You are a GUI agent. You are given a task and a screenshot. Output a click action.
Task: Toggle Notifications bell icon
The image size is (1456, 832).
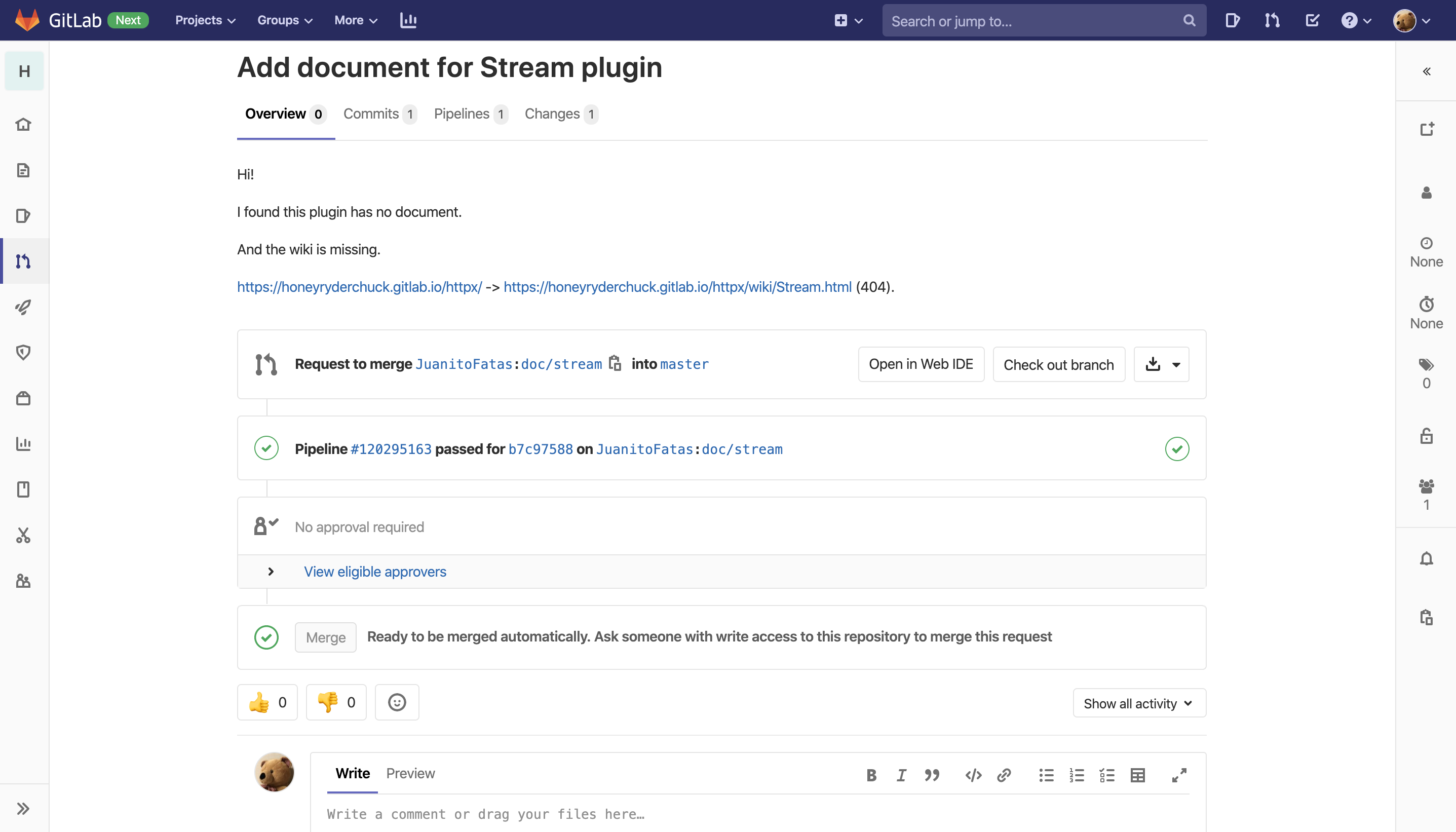pyautogui.click(x=1426, y=559)
